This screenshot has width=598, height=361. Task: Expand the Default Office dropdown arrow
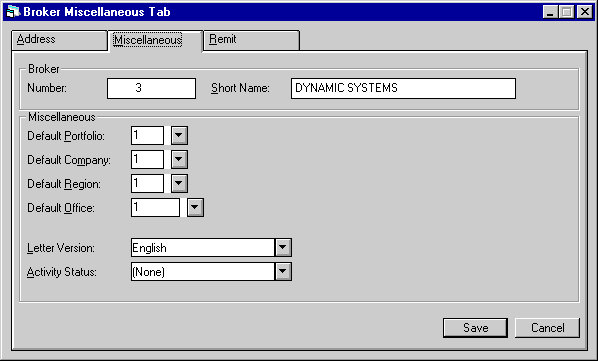[x=195, y=208]
